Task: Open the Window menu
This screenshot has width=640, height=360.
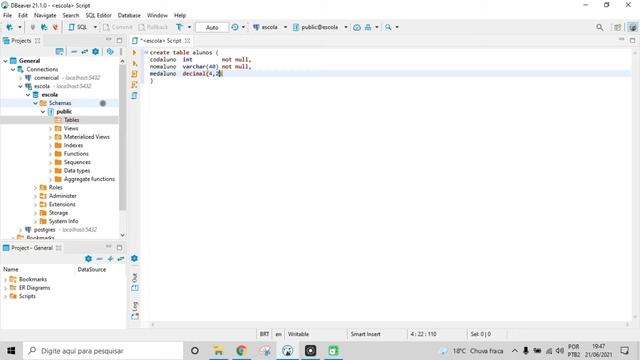Action: pos(157,15)
